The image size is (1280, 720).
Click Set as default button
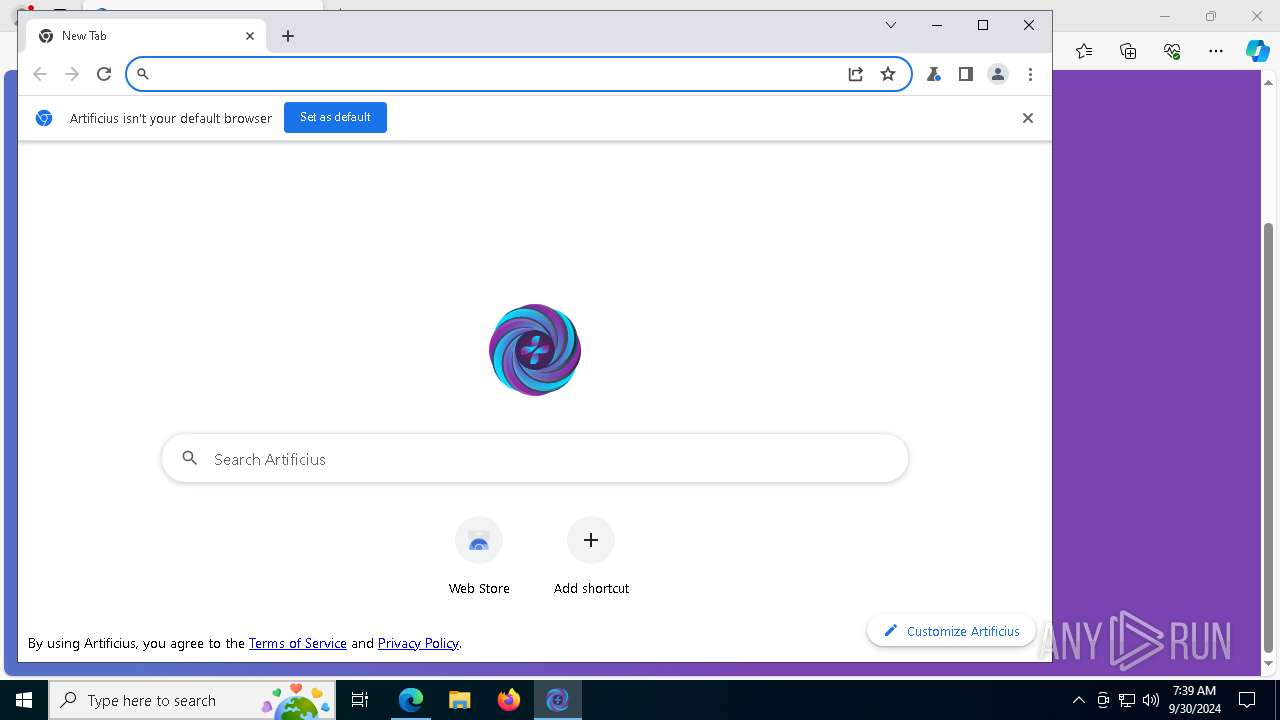pyautogui.click(x=335, y=117)
